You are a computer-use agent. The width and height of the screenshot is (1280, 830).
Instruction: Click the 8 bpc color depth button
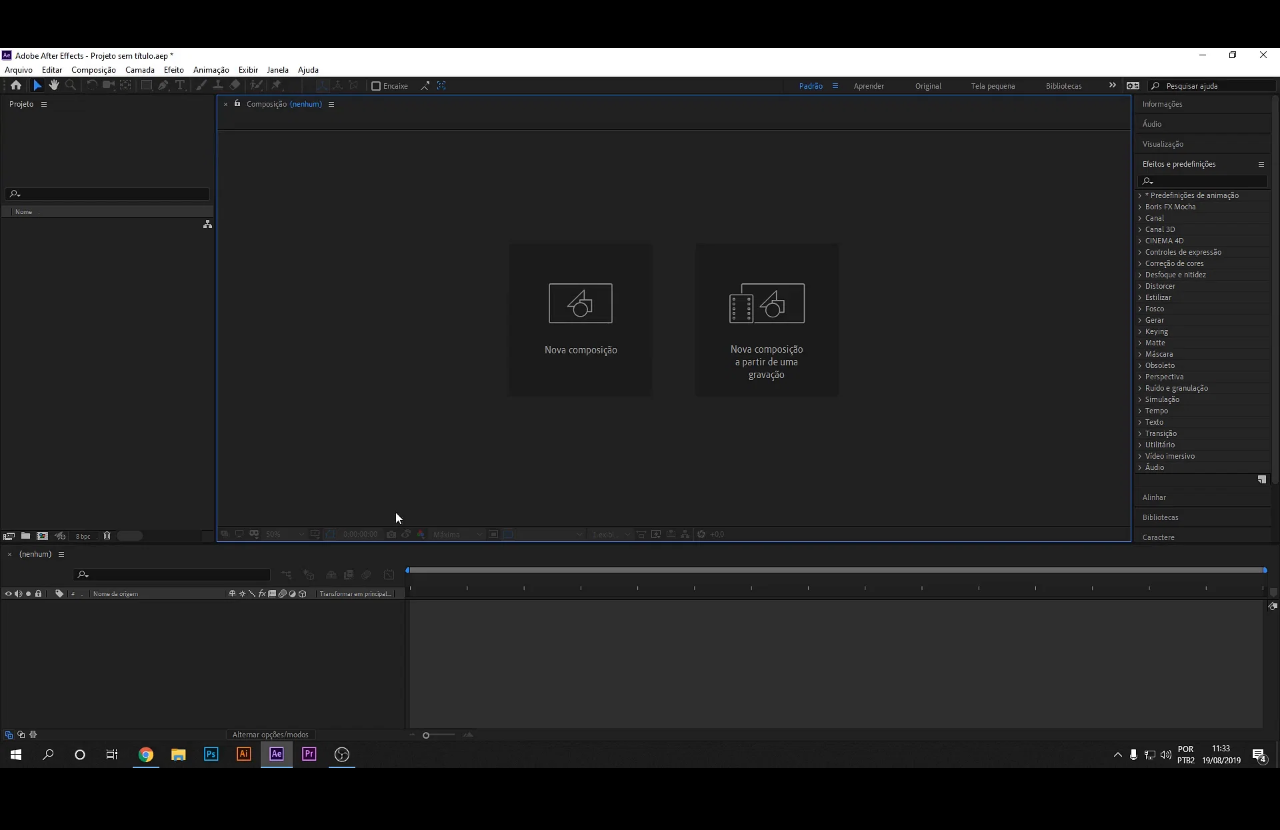click(84, 536)
